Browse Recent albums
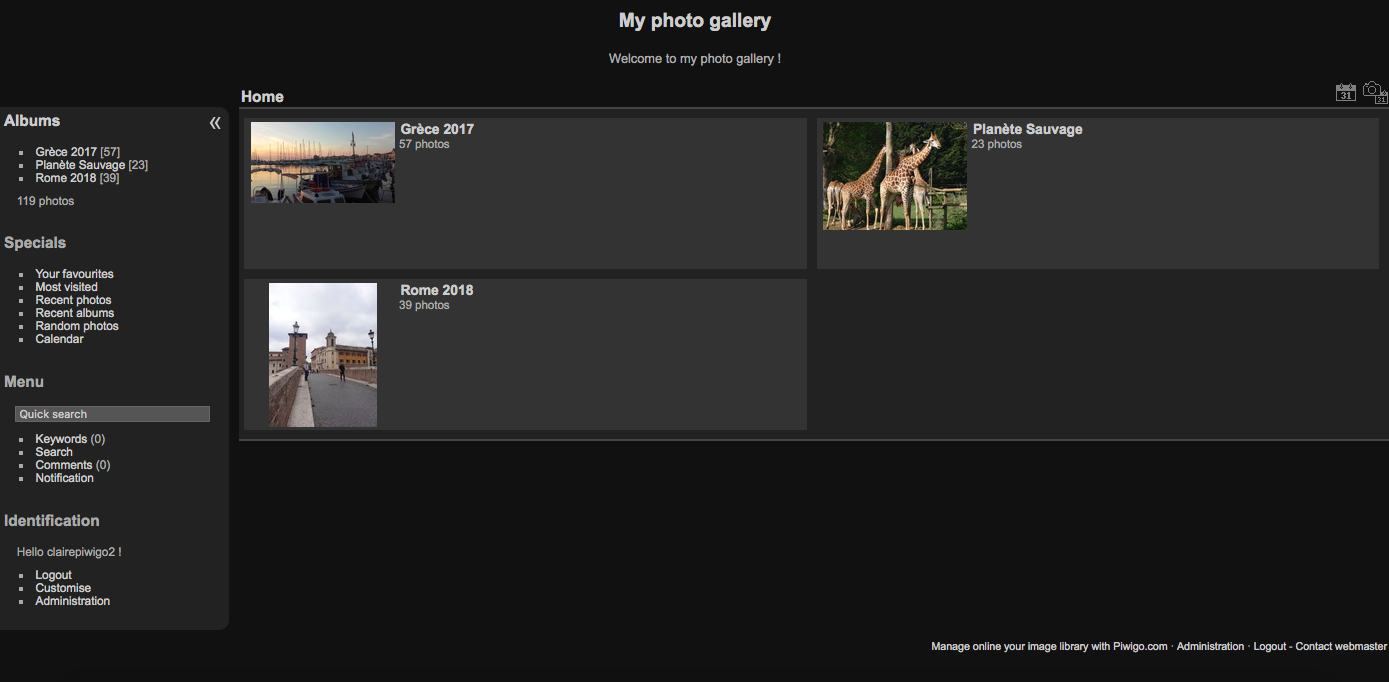The height and width of the screenshot is (682, 1389). (x=74, y=312)
